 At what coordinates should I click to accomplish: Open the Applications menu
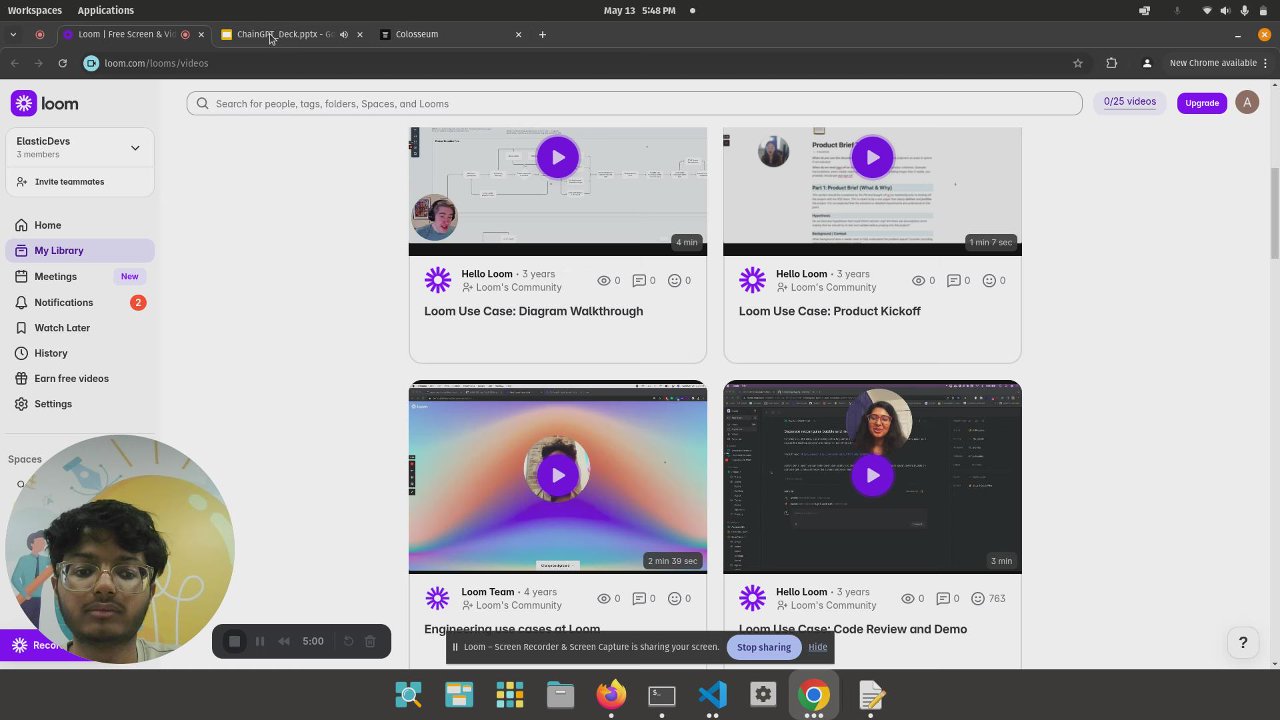pyautogui.click(x=105, y=10)
